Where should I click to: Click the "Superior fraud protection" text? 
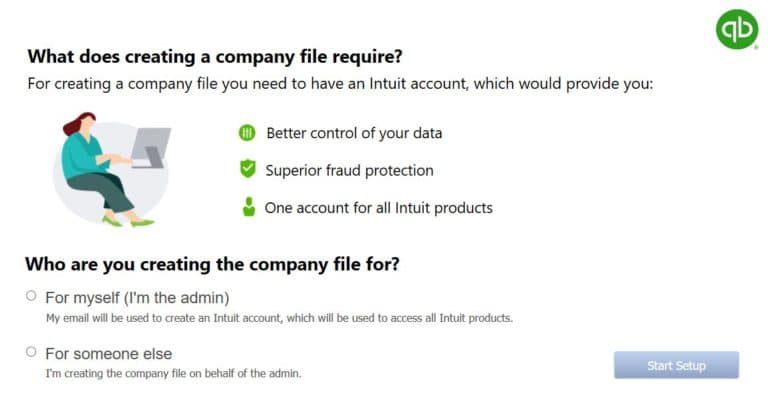(x=349, y=170)
